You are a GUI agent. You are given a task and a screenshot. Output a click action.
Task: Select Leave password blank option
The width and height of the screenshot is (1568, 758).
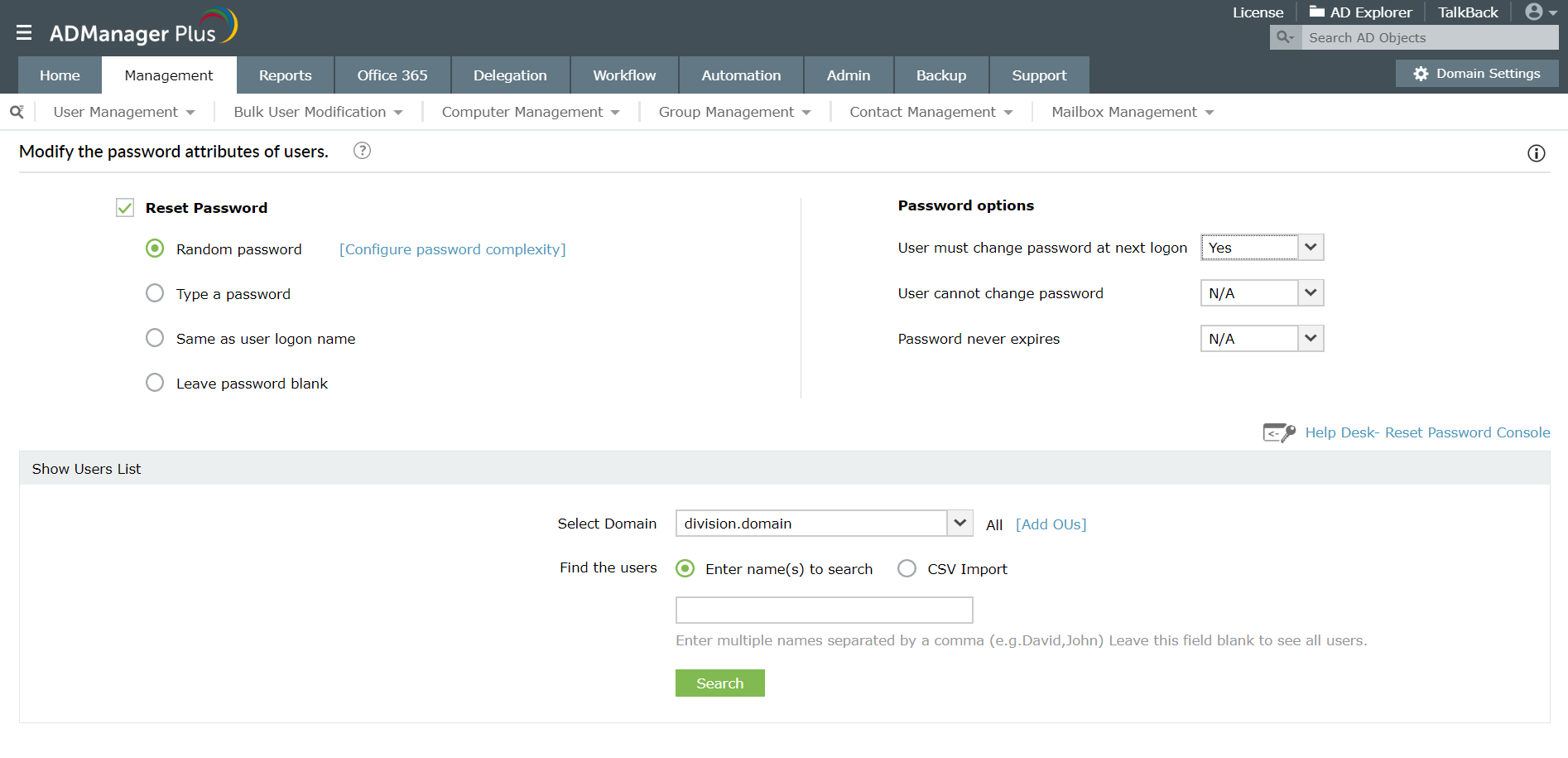[x=155, y=383]
